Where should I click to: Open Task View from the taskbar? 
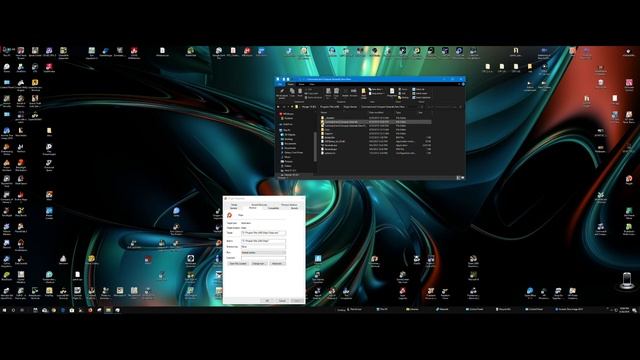pos(22,310)
